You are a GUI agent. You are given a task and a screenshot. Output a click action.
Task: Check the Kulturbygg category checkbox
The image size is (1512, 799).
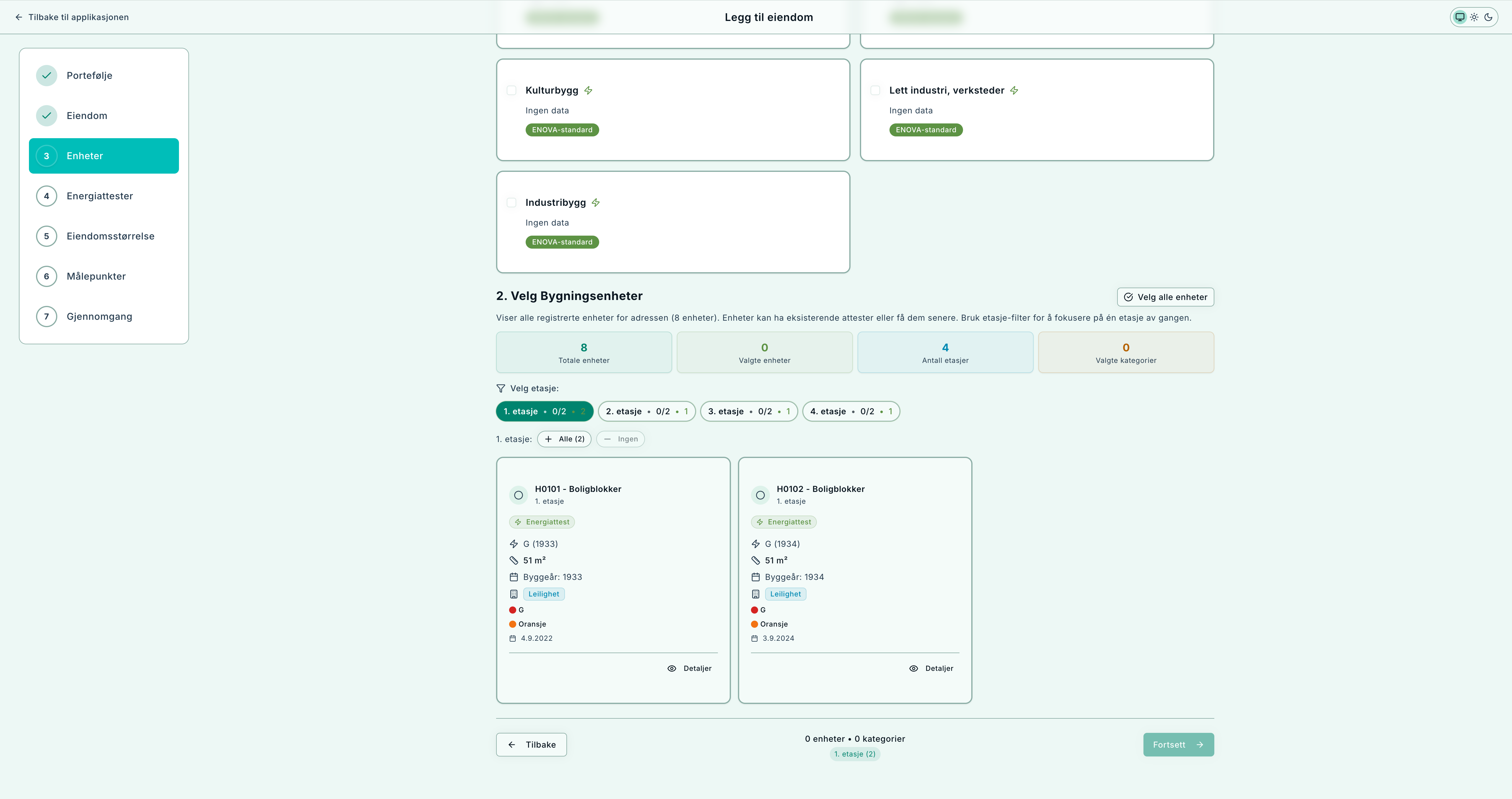point(512,90)
